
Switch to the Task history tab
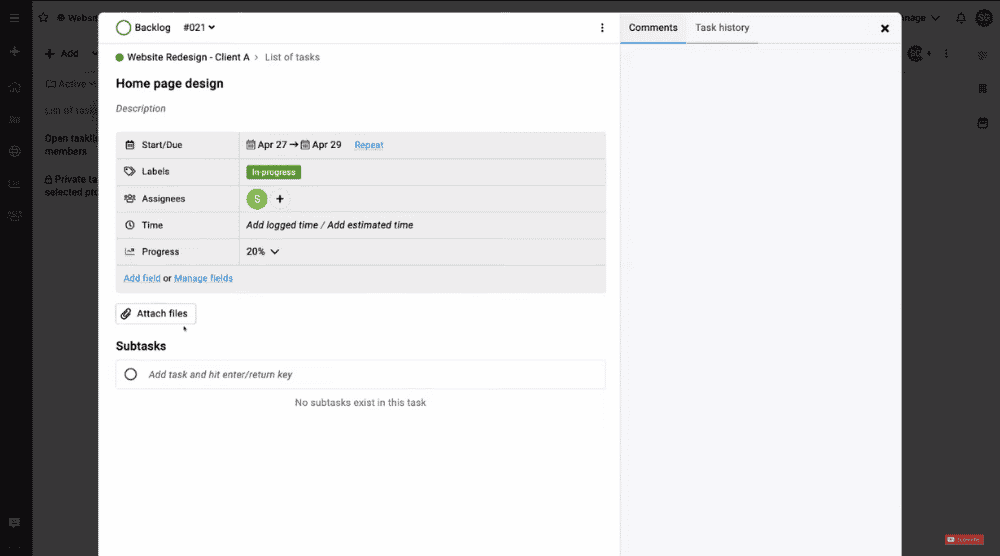point(722,27)
